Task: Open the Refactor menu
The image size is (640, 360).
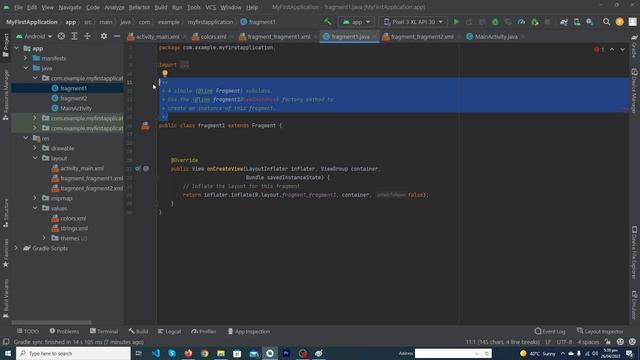Action: 139,7
